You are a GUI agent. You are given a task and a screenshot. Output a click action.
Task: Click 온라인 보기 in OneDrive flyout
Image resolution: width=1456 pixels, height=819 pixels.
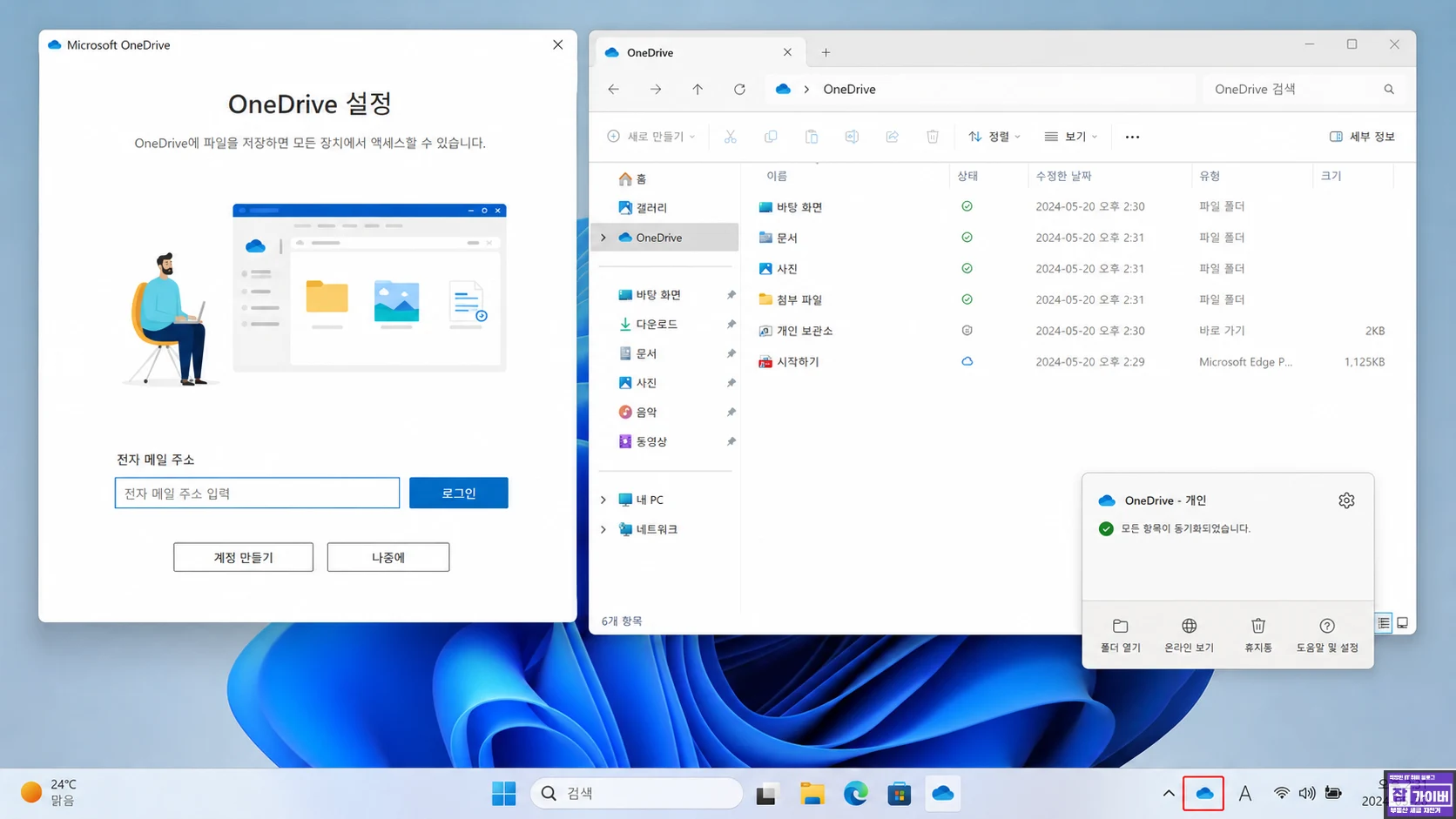(1189, 635)
